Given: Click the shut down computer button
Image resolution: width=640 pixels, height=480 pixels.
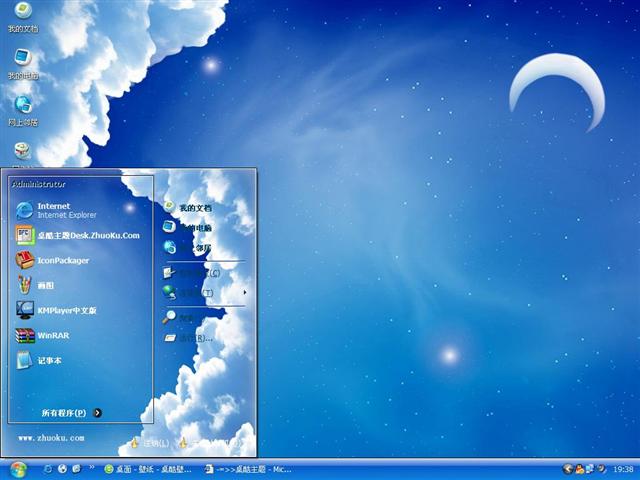Looking at the screenshot, I should (x=211, y=443).
